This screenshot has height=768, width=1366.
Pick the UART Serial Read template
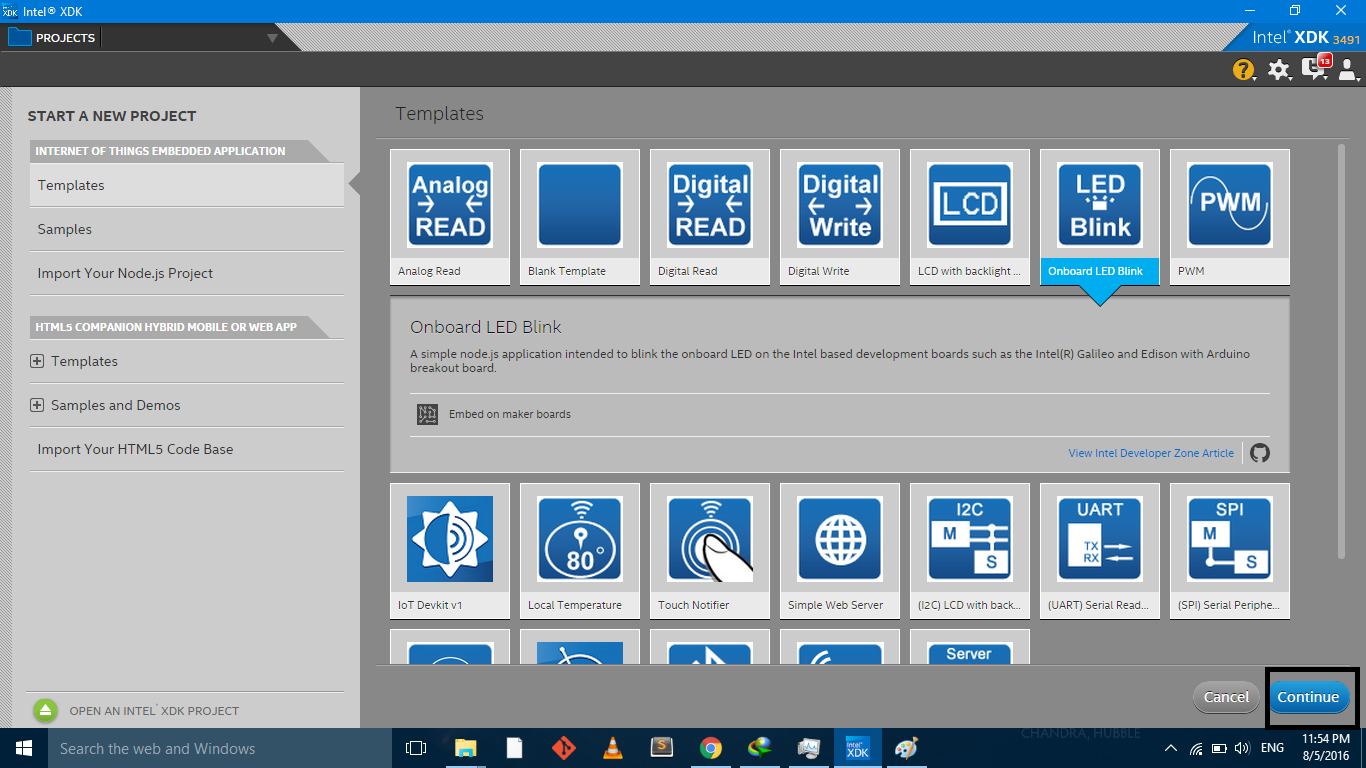pos(1100,551)
